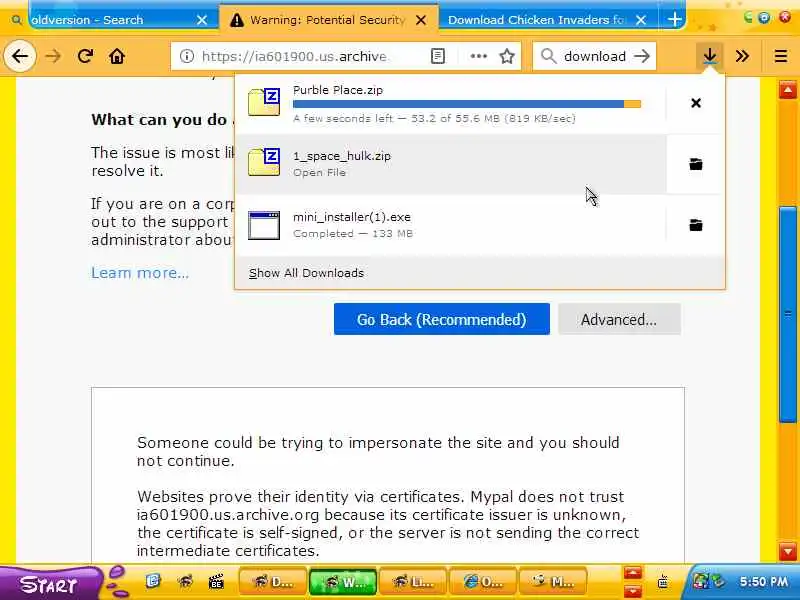The image size is (800, 600).
Task: Click the Forward navigation arrow
Action: click(x=53, y=56)
